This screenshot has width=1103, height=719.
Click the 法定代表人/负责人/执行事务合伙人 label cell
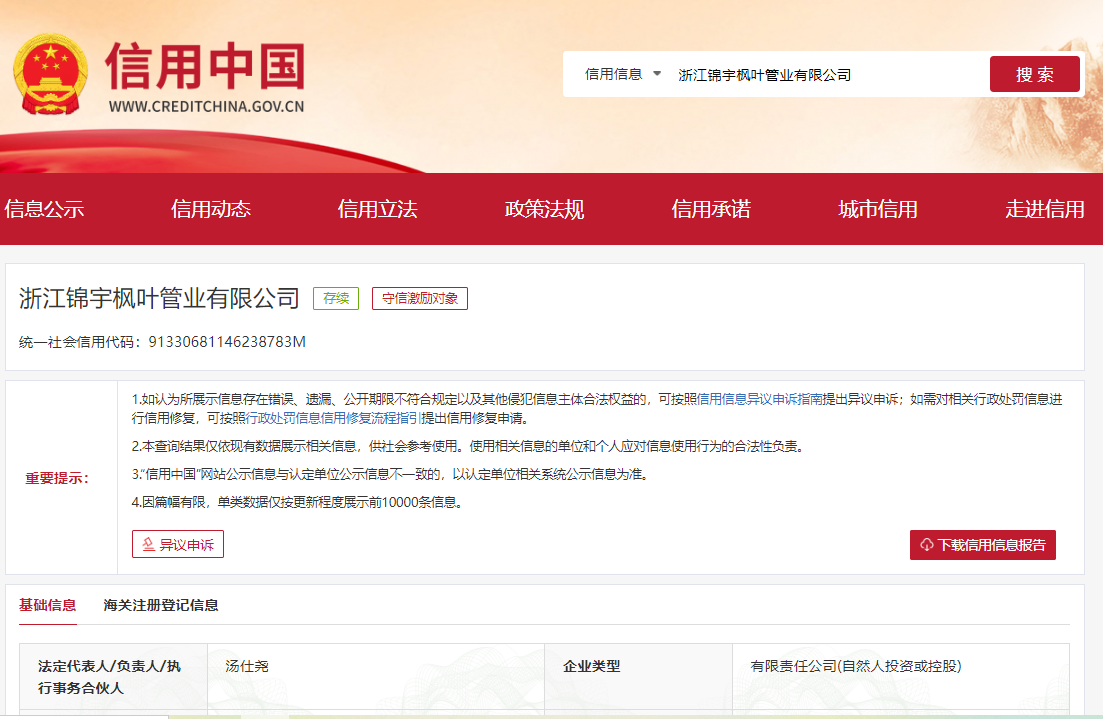[x=113, y=677]
